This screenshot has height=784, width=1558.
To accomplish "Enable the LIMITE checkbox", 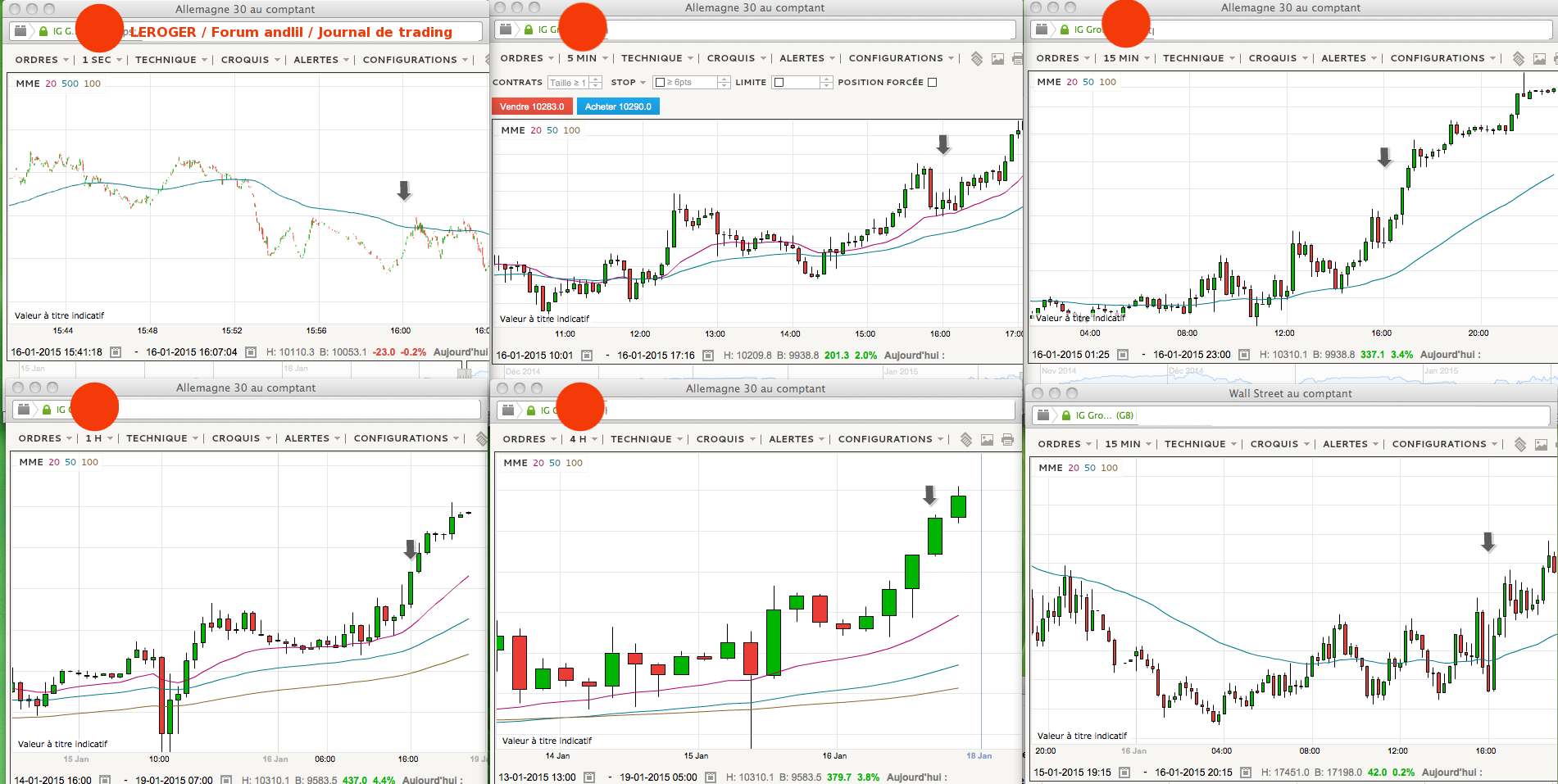I will point(779,83).
